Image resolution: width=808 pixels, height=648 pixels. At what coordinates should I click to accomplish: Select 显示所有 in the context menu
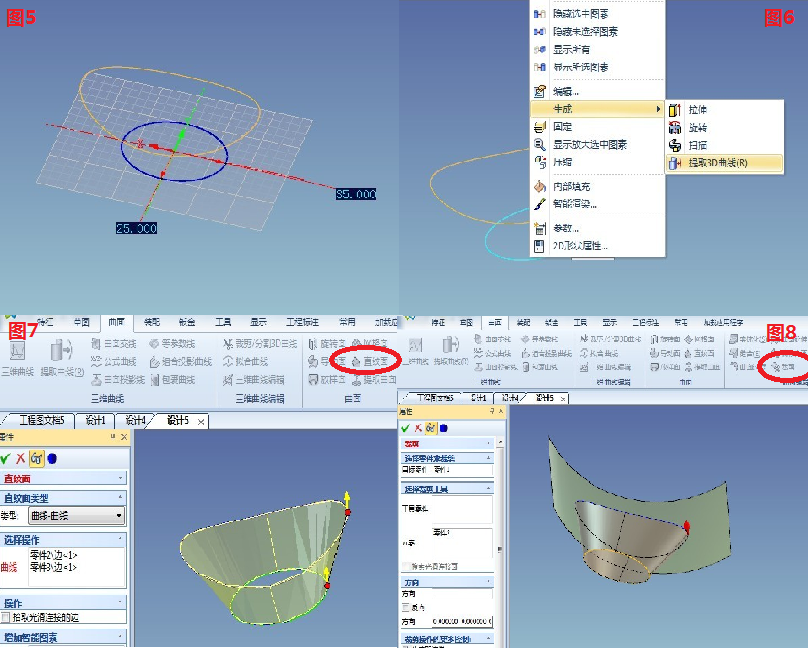pyautogui.click(x=597, y=49)
